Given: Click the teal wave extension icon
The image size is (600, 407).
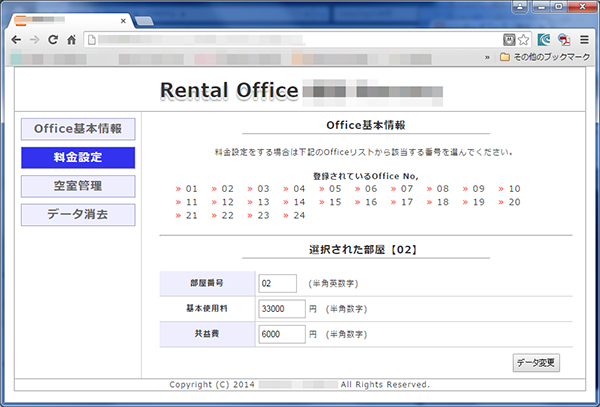Looking at the screenshot, I should tap(543, 39).
